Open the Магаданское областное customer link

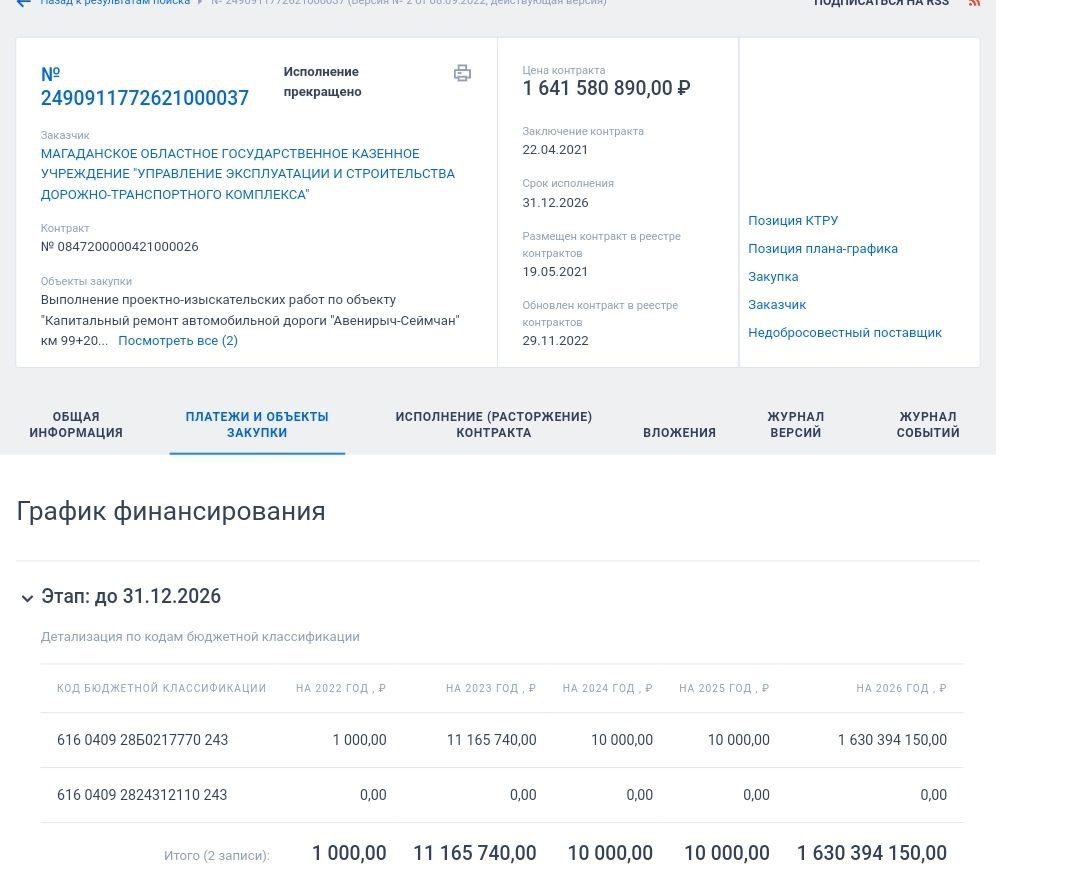[x=247, y=174]
